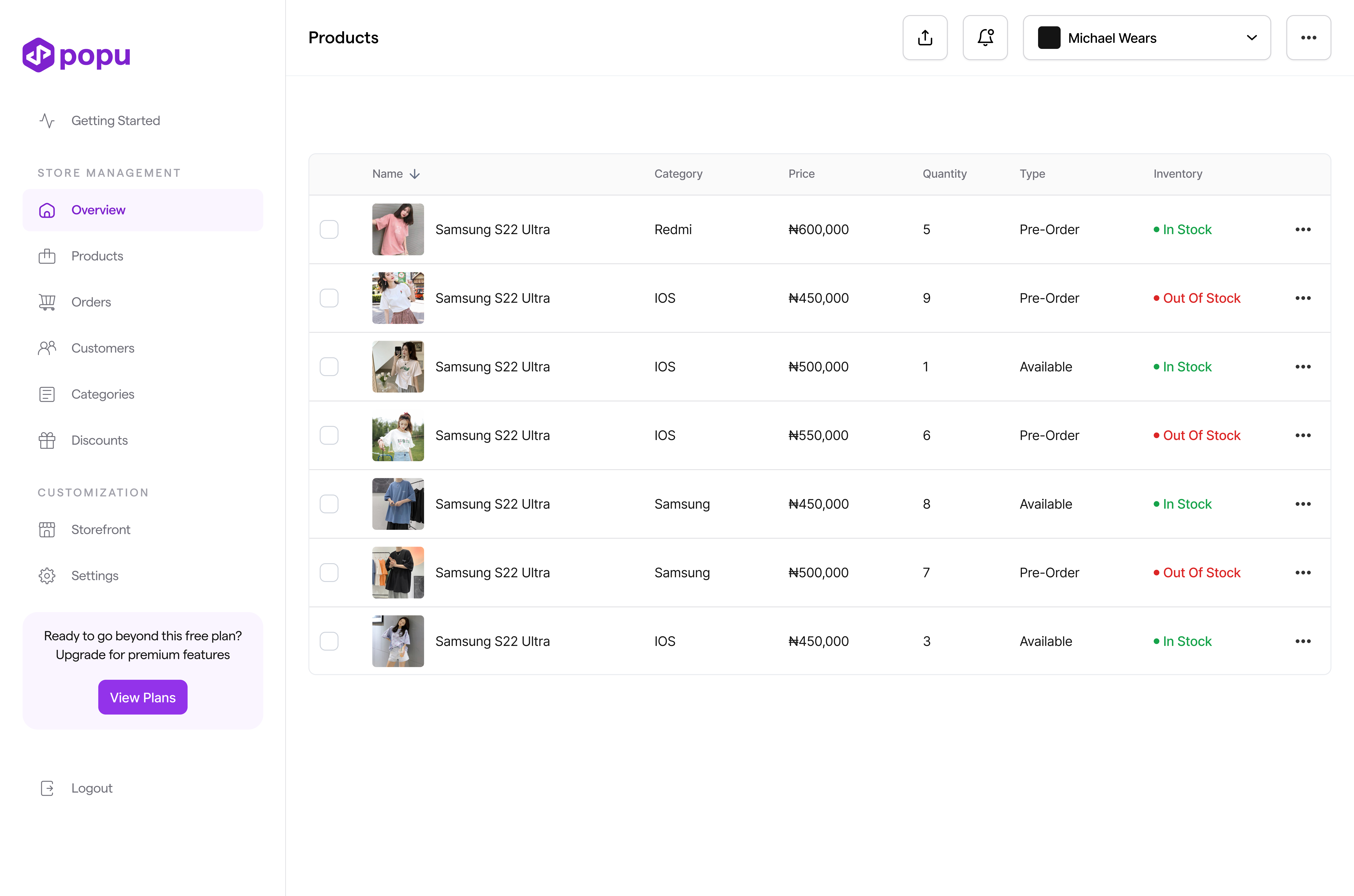This screenshot has width=1354, height=896.
Task: Click the upload/share icon button in header
Action: click(x=925, y=38)
